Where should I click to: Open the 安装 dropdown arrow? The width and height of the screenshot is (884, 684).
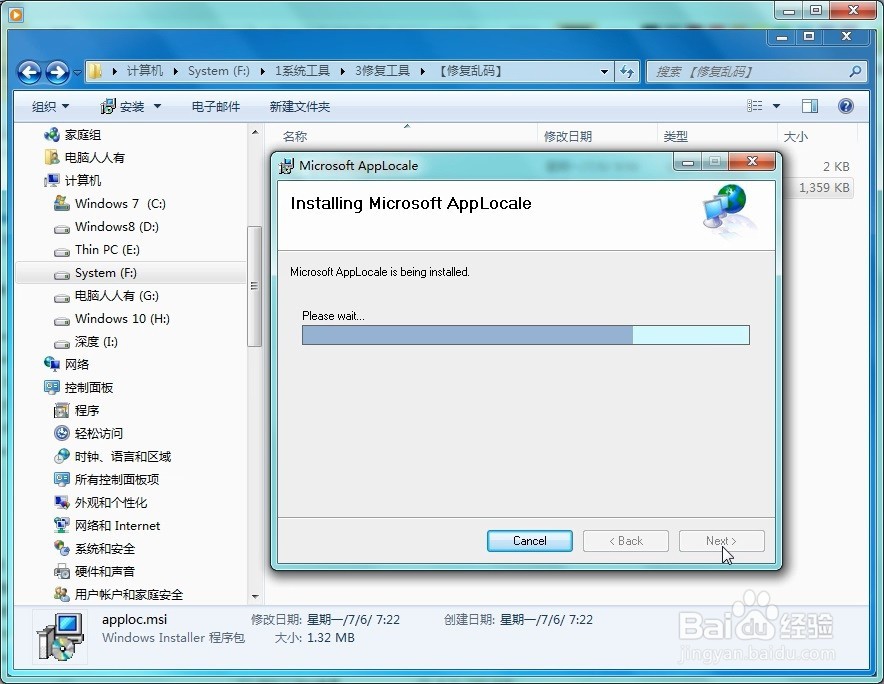point(157,107)
